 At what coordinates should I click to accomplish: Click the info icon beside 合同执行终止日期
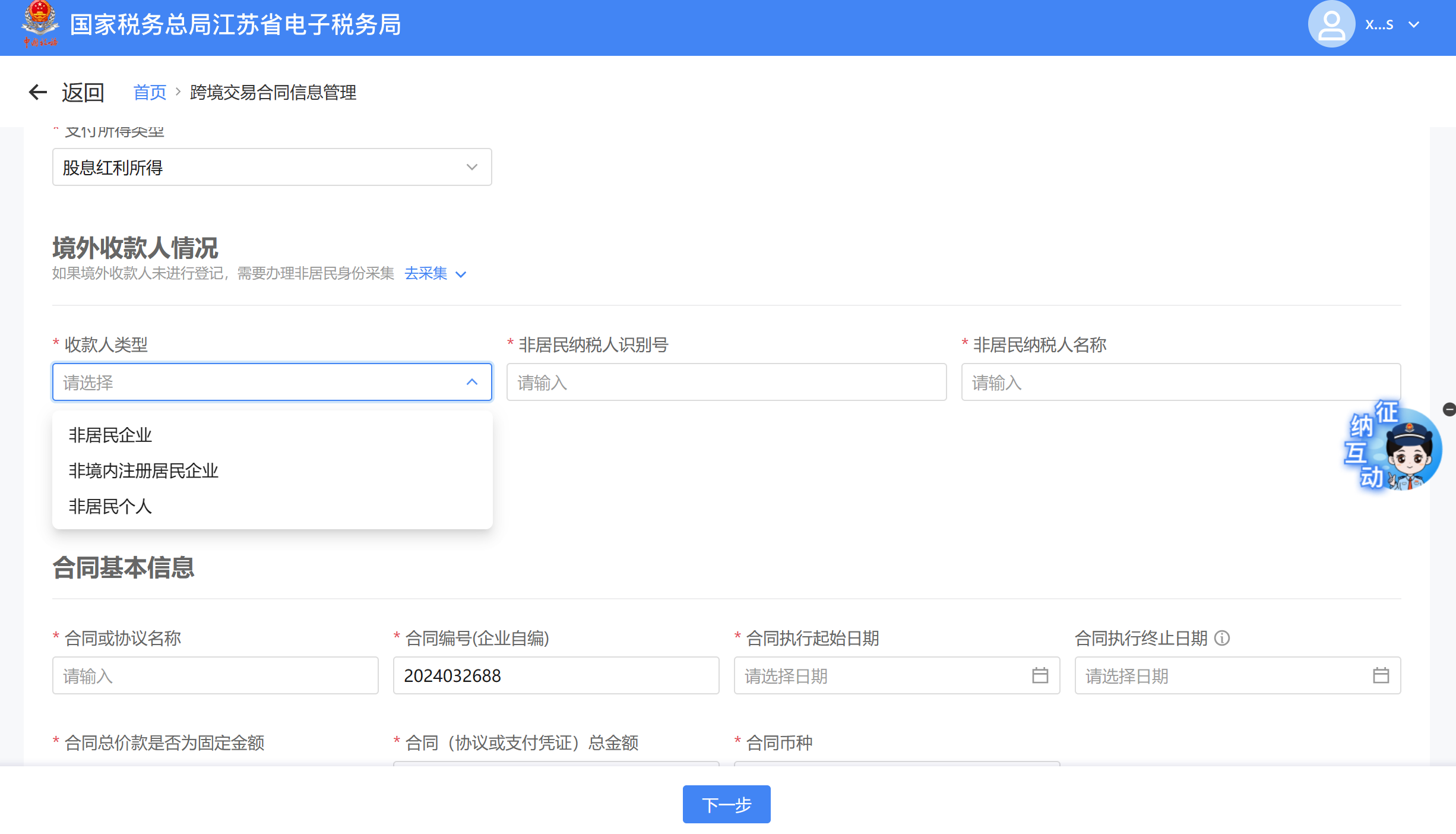[1222, 638]
